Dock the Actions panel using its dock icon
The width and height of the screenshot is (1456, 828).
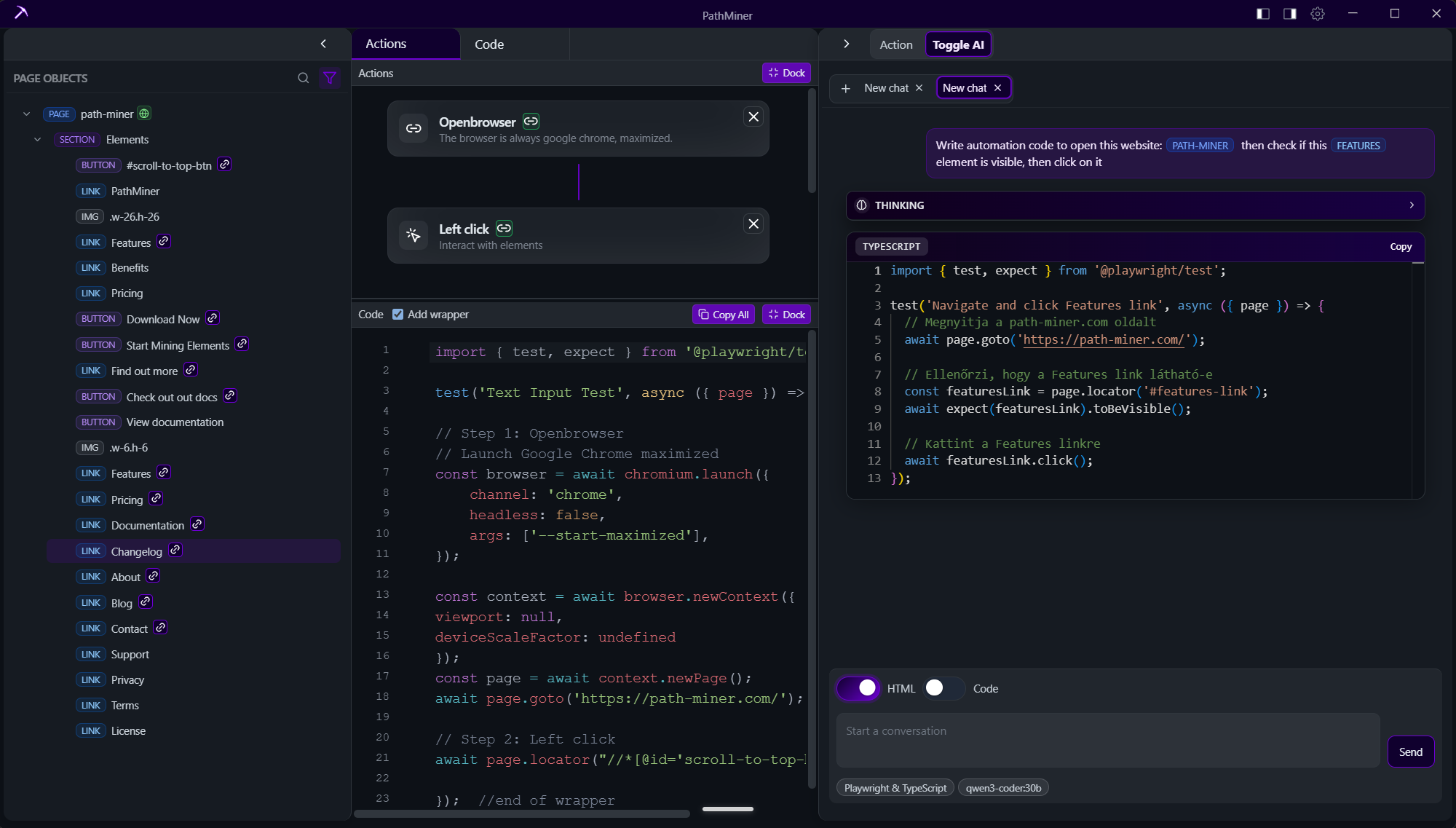click(x=786, y=72)
